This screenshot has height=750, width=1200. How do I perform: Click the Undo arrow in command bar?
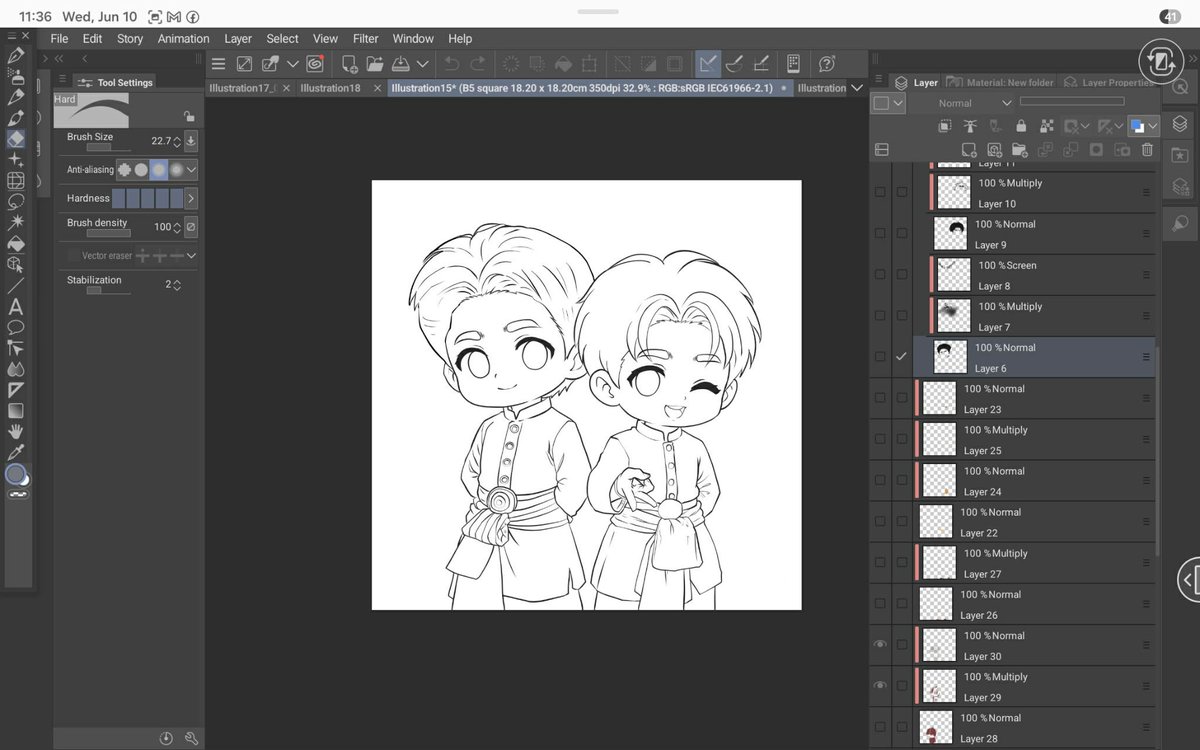click(x=452, y=64)
